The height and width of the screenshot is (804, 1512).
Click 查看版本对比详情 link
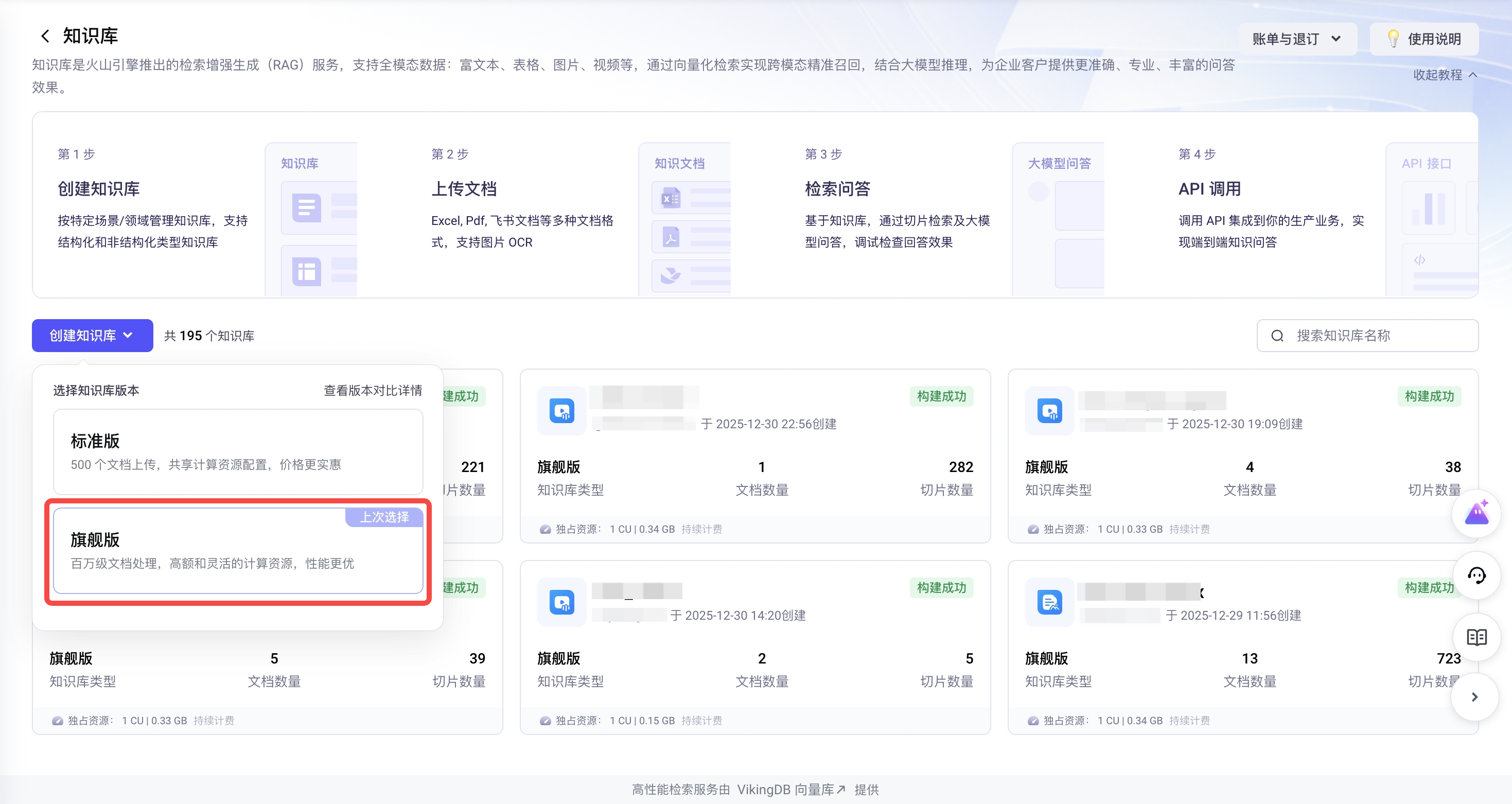(x=373, y=390)
